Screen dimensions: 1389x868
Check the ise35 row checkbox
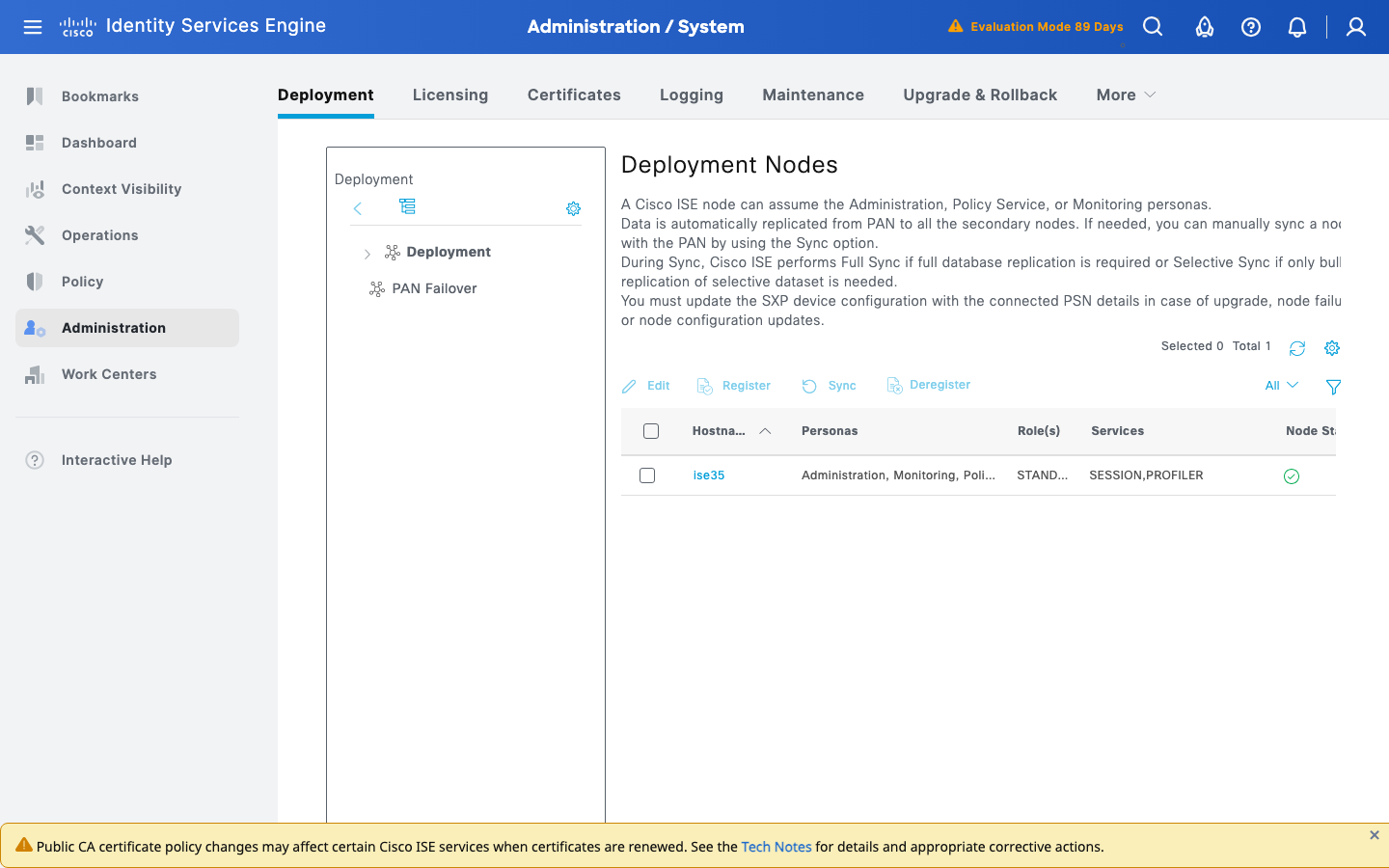[647, 475]
